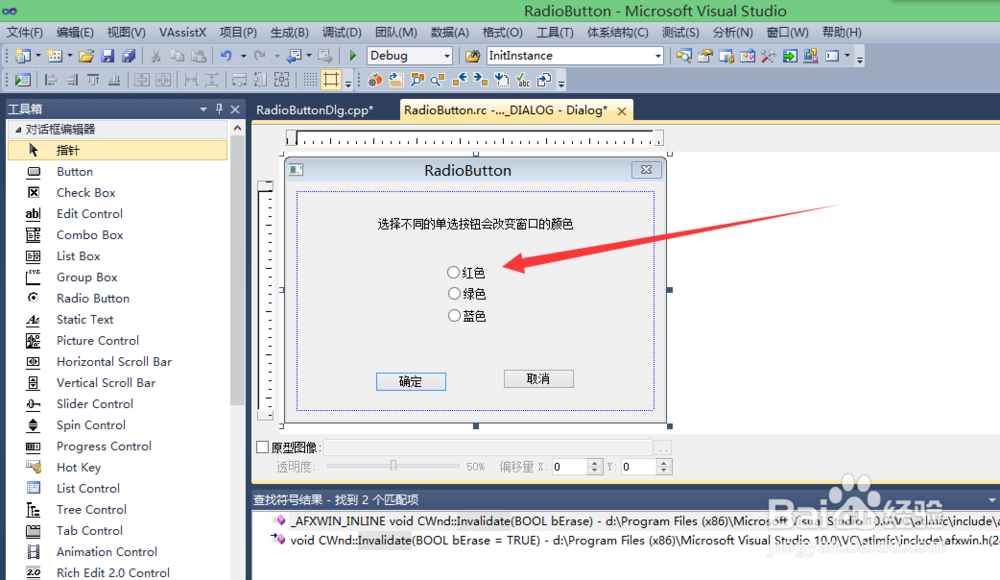Open the 查找符号结果 panel dropdown arrow

992,500
